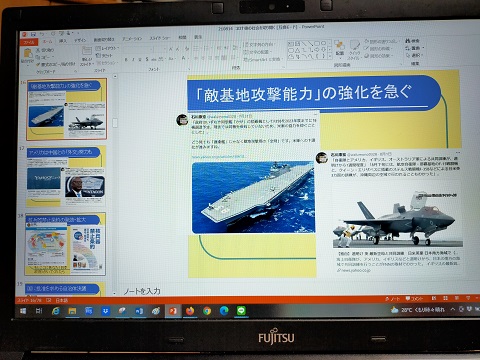Open the shape effects (図形の効果) dropdown
This screenshot has width=480, height=360.
click(379, 56)
